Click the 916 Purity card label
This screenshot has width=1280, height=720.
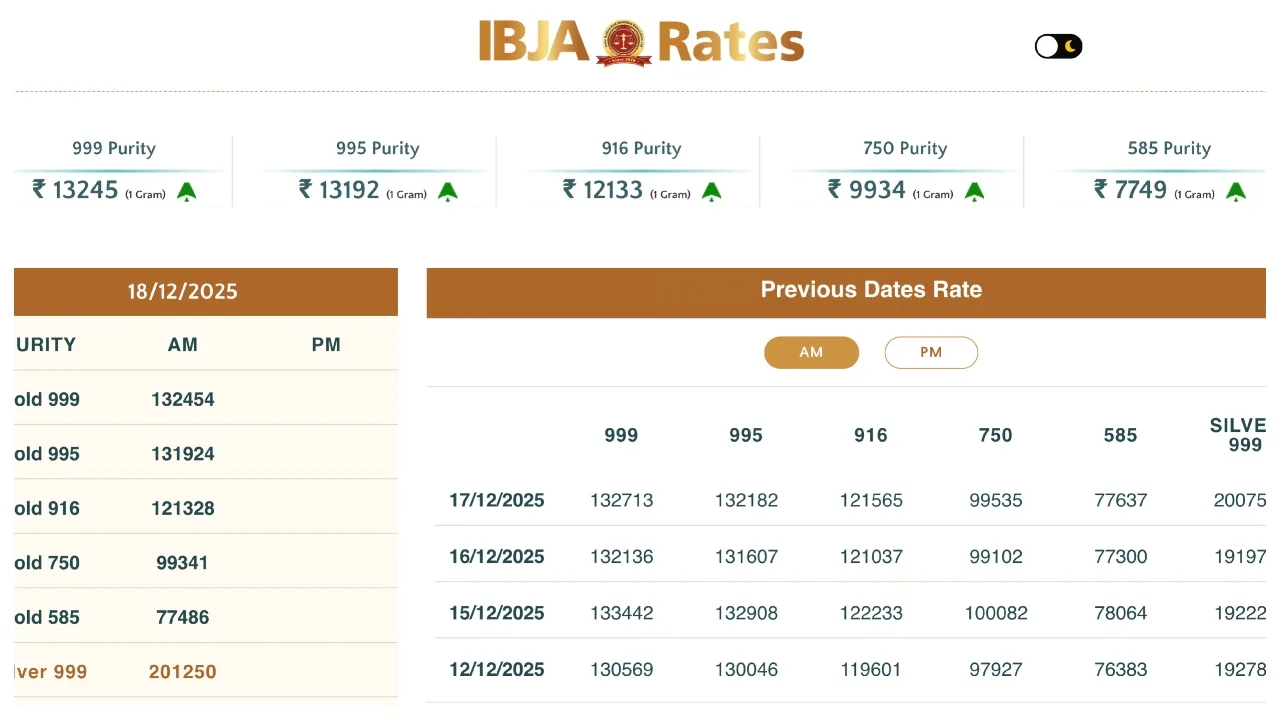click(x=641, y=148)
